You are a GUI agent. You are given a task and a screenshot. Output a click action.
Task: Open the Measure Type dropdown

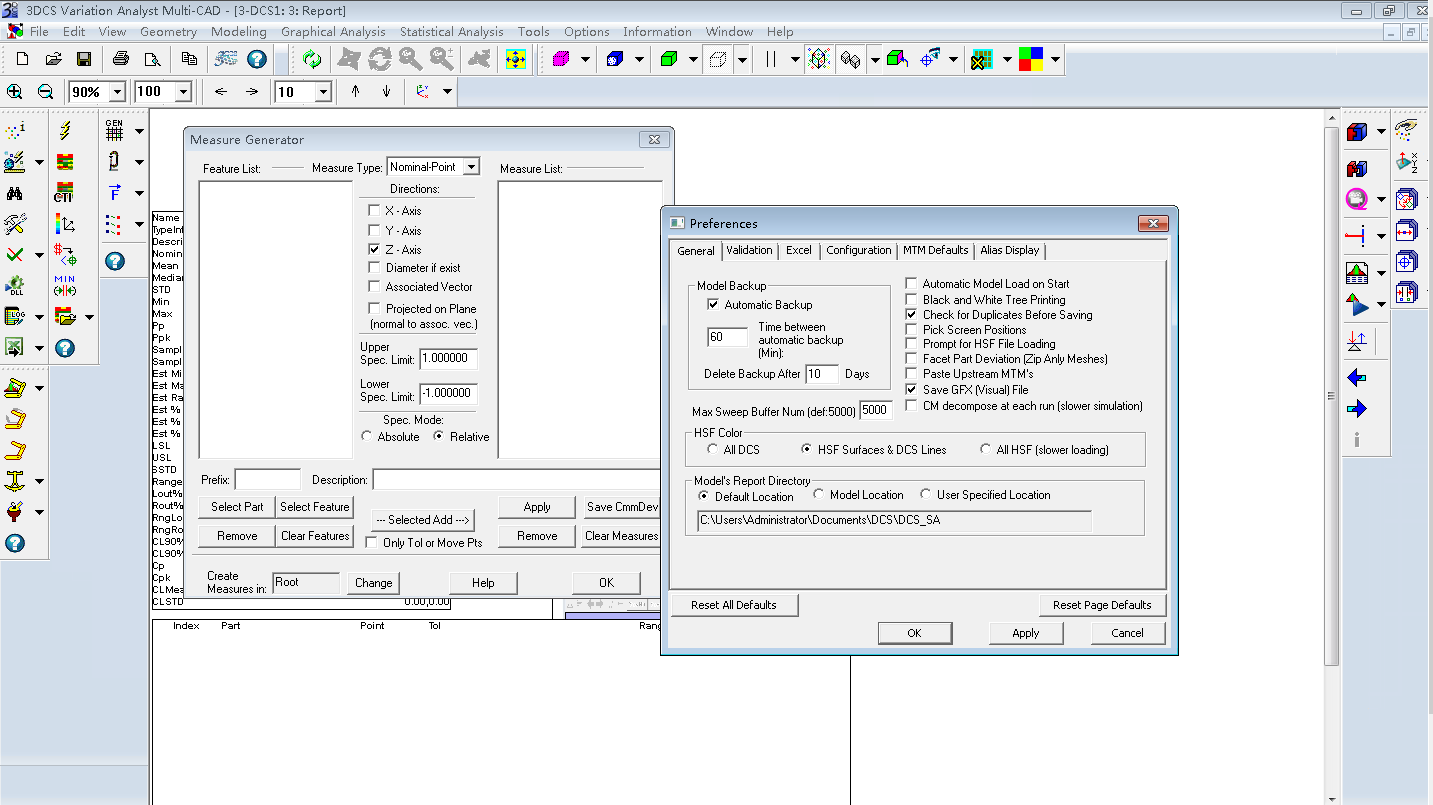[x=471, y=168]
